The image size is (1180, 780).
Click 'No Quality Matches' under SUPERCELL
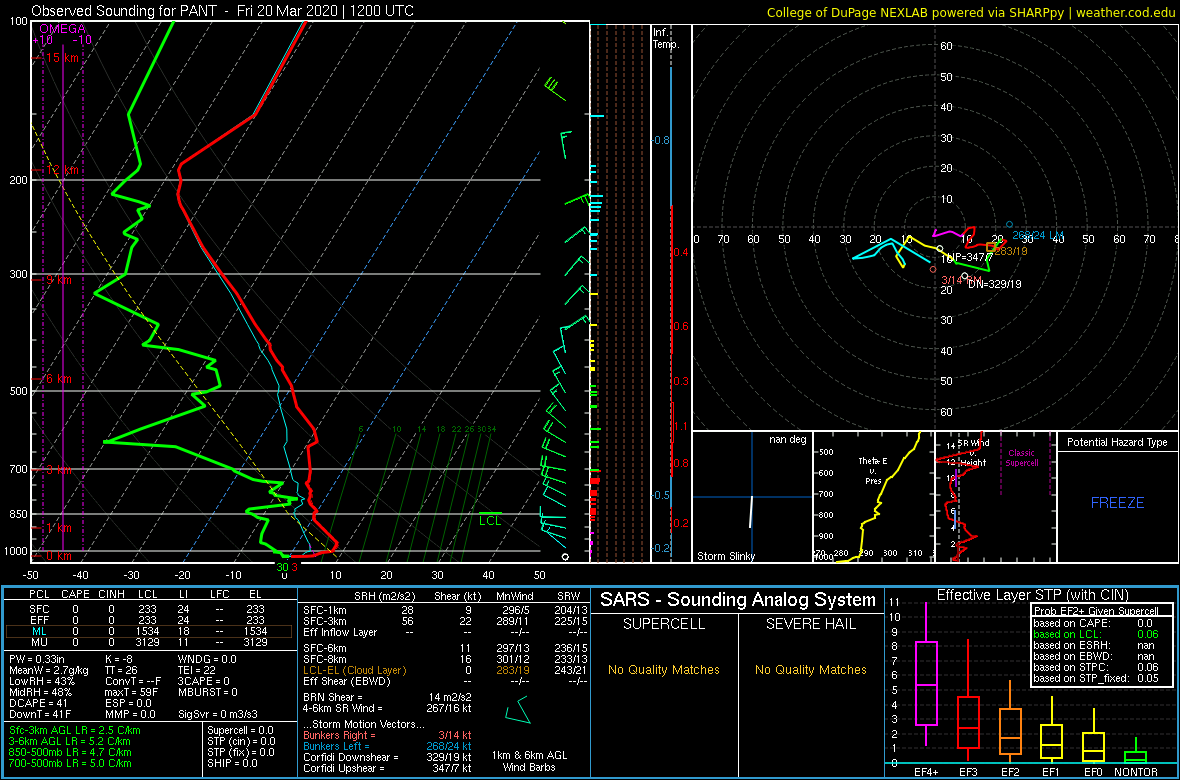tap(664, 669)
